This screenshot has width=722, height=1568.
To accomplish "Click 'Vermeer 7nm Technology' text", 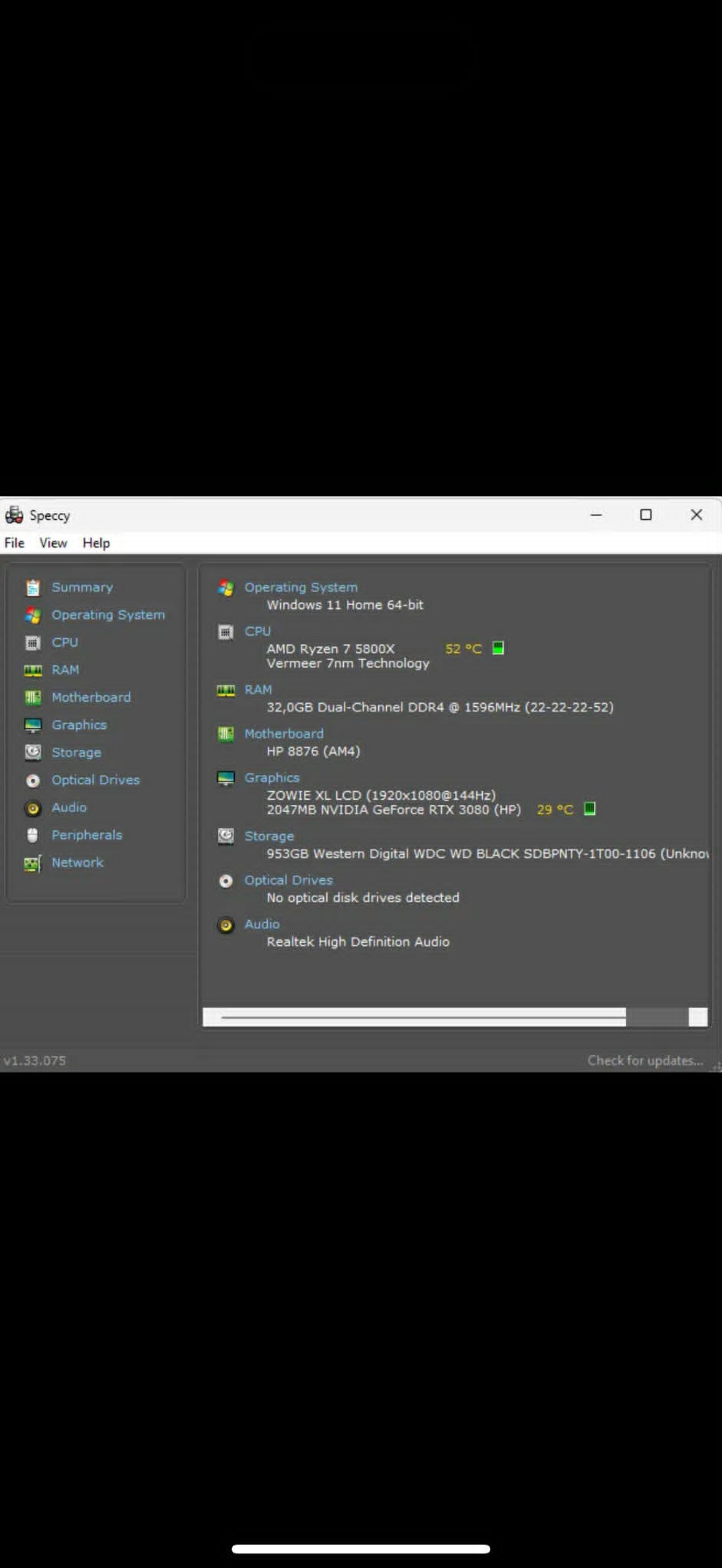I will point(348,663).
